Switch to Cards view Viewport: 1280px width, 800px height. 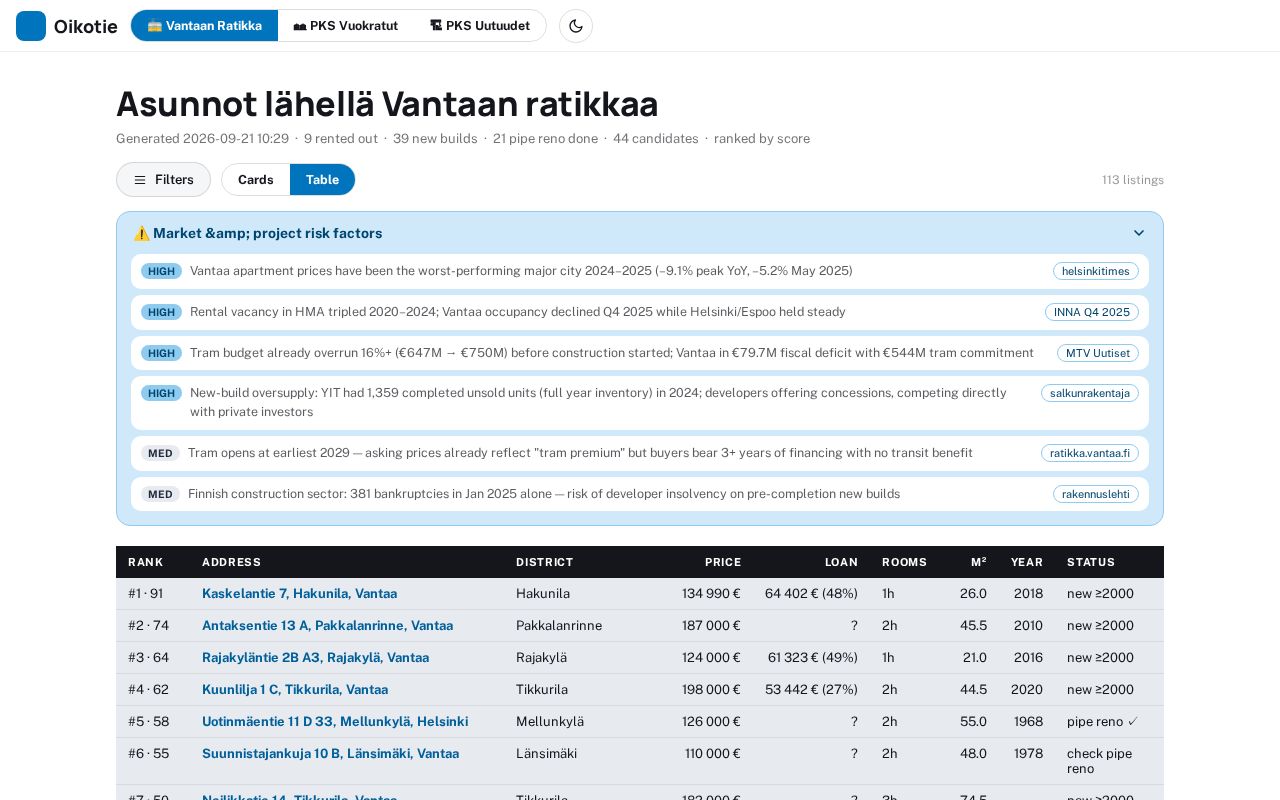point(256,180)
